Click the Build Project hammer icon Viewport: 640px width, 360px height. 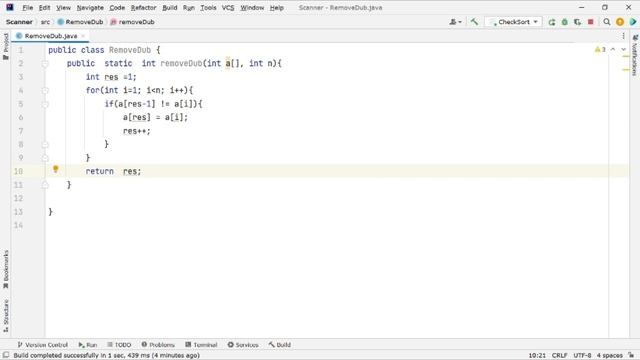(474, 22)
